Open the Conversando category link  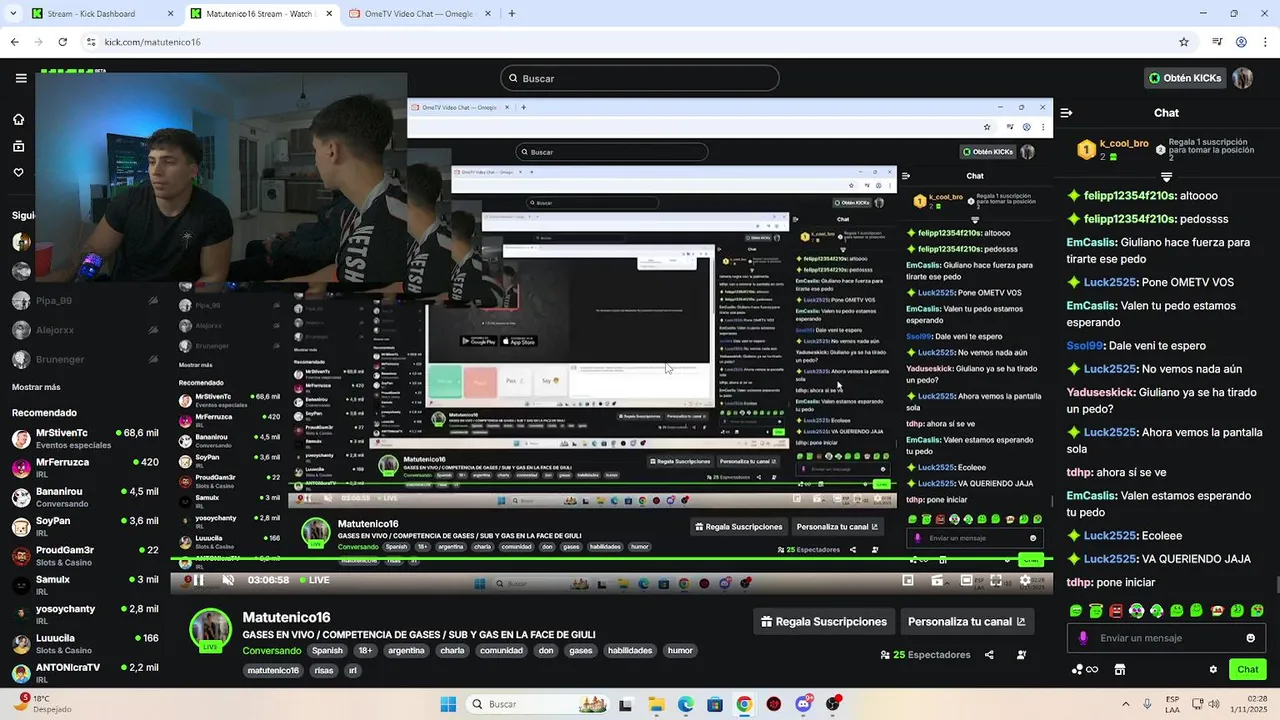pyautogui.click(x=272, y=650)
